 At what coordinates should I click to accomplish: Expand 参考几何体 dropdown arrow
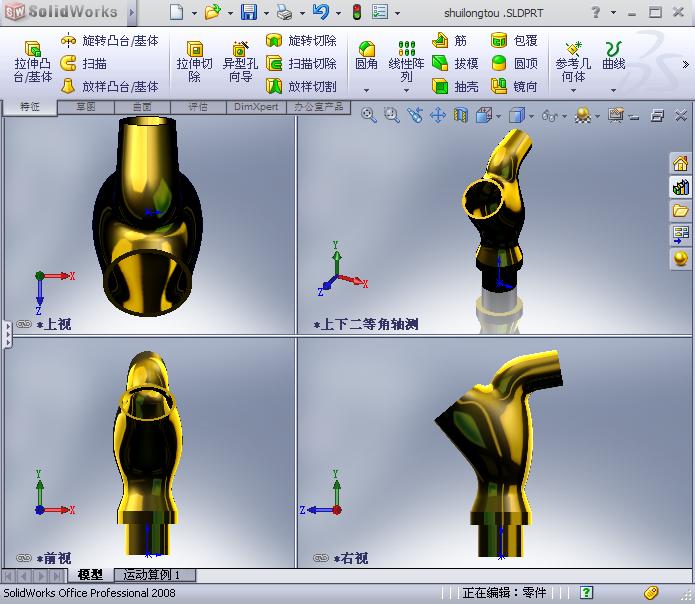[573, 90]
